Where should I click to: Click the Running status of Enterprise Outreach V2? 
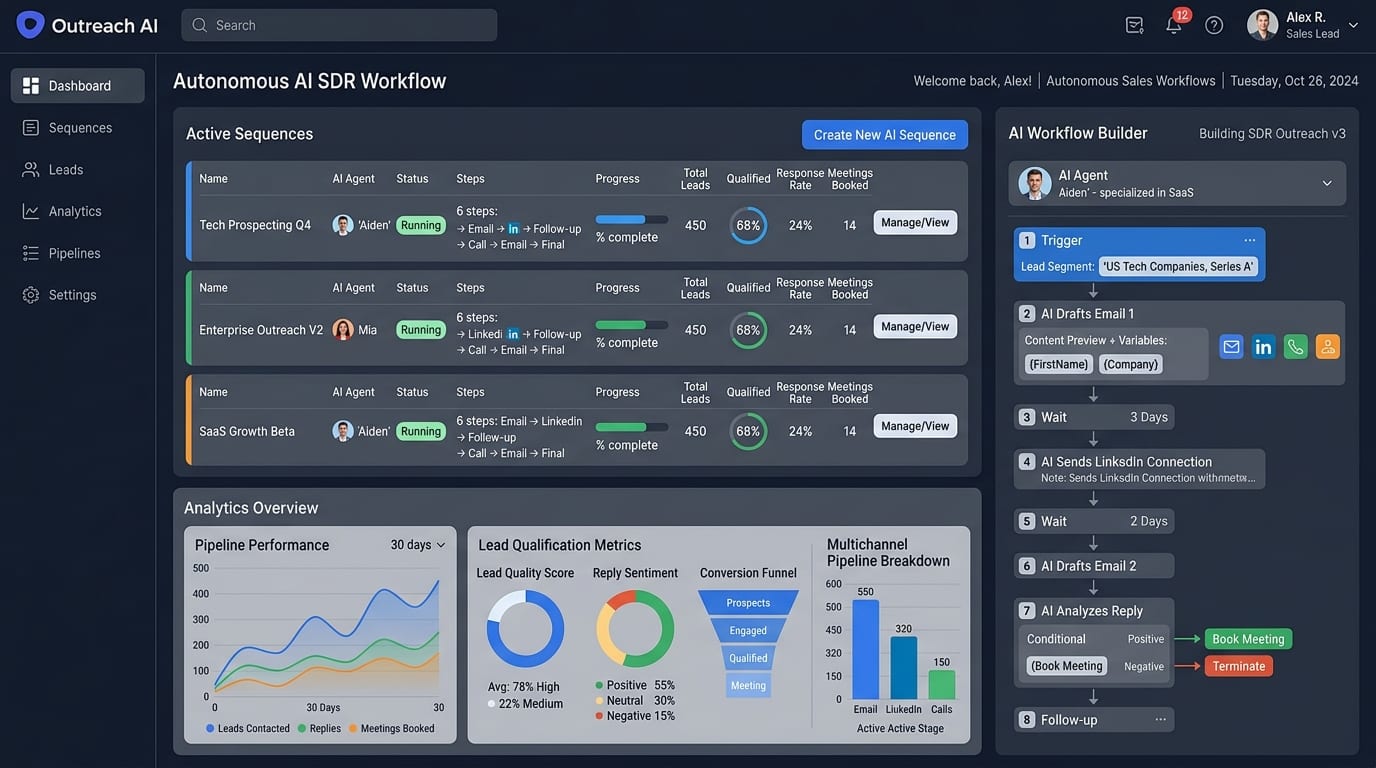click(421, 330)
